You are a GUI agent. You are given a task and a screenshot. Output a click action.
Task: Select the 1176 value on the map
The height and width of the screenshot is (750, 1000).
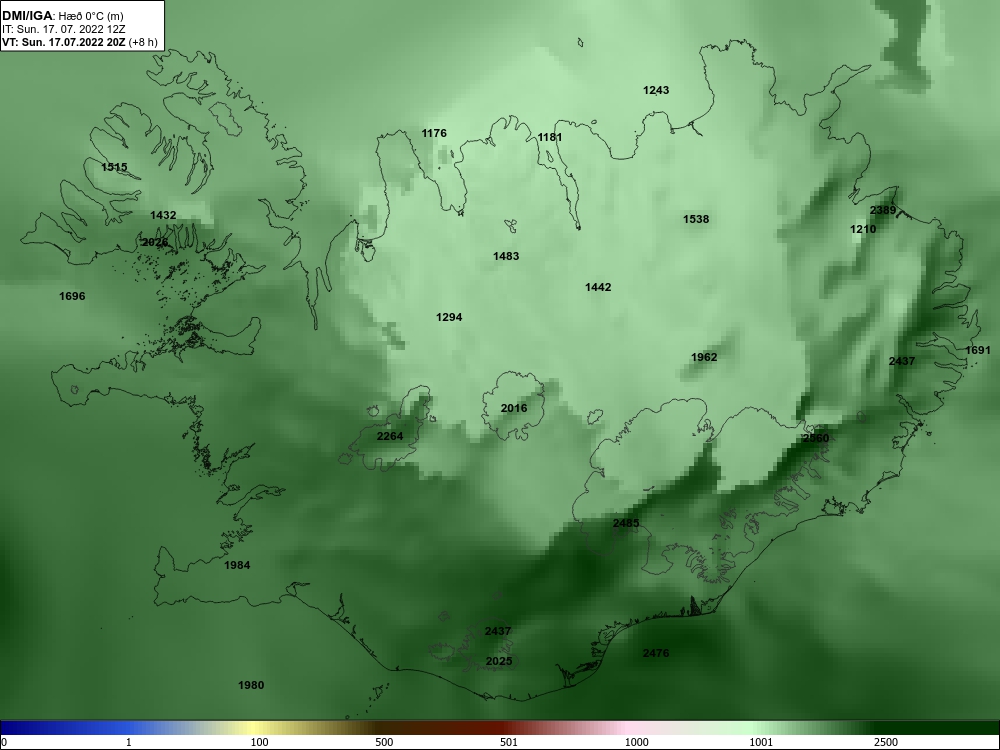point(434,133)
